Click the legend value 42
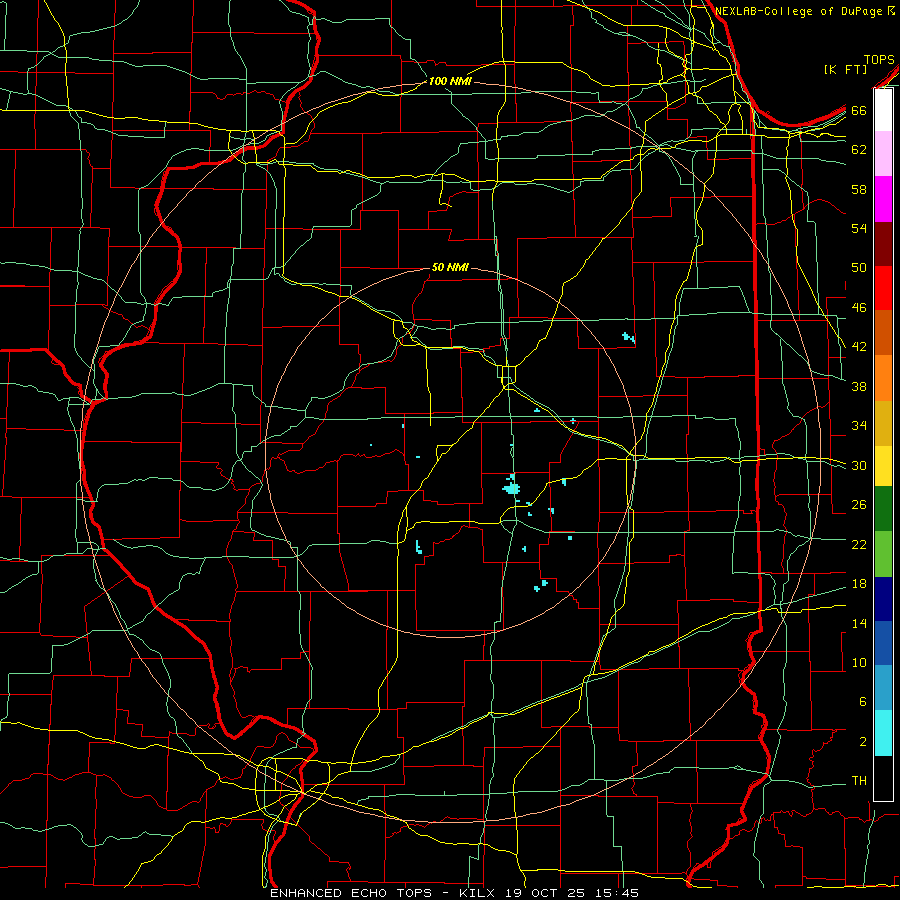The width and height of the screenshot is (900, 900). [859, 347]
